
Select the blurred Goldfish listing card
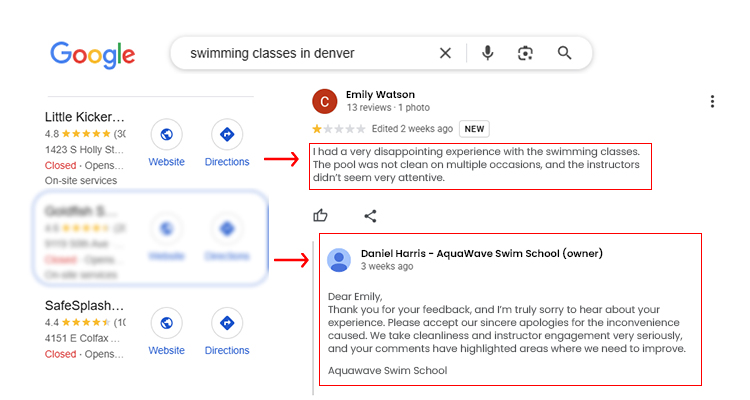pos(151,238)
